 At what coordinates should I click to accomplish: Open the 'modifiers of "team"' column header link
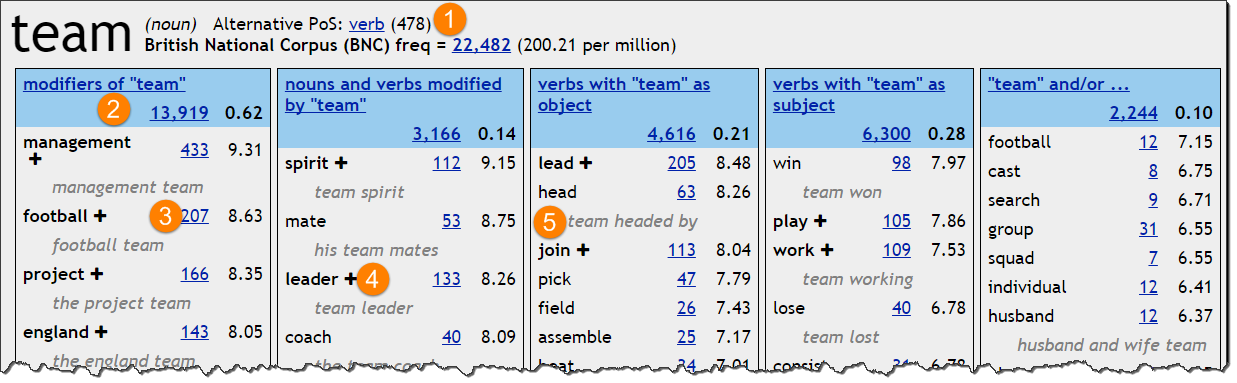104,85
